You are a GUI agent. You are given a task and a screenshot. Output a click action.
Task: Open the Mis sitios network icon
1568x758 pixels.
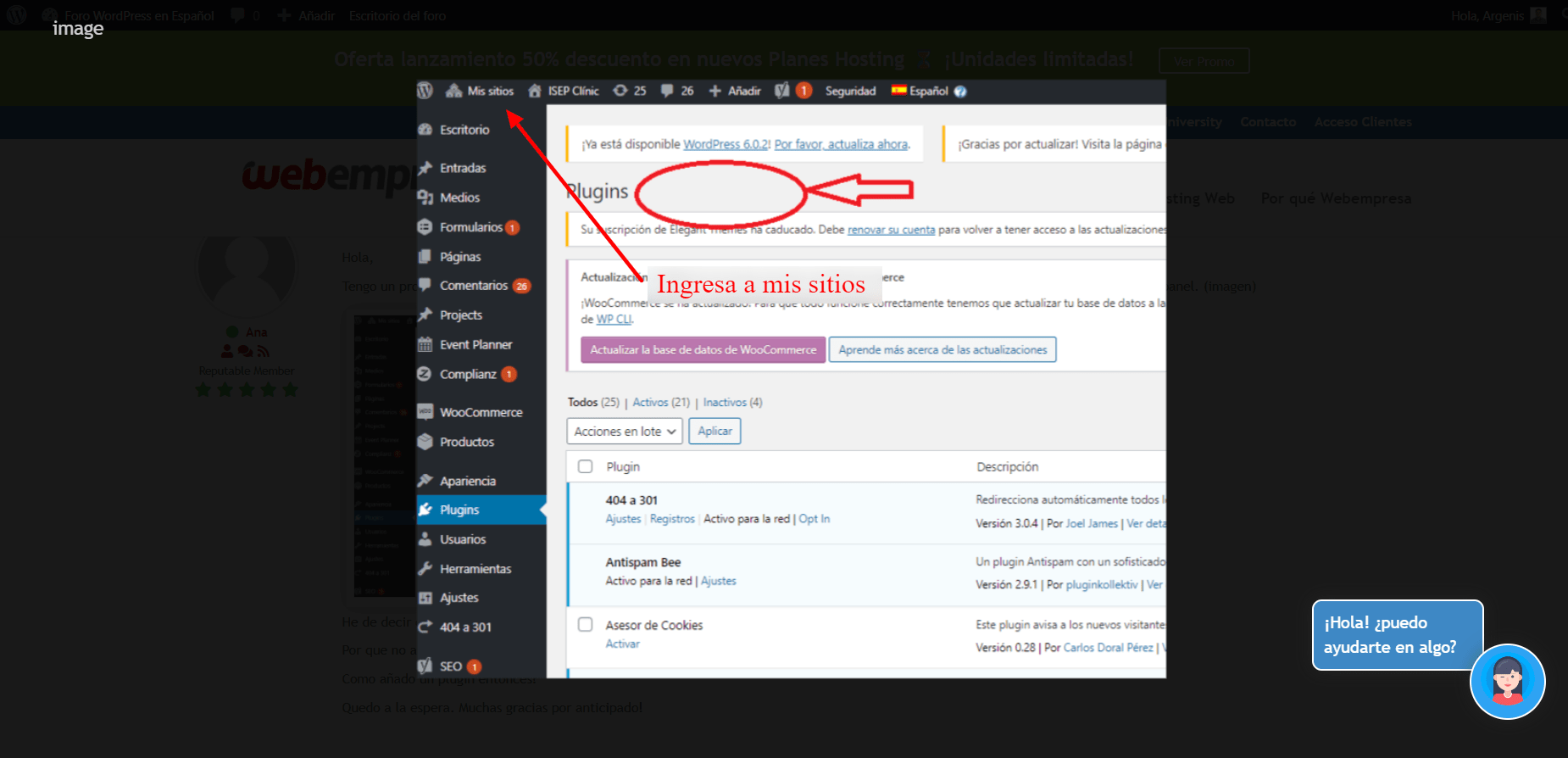pyautogui.click(x=453, y=91)
